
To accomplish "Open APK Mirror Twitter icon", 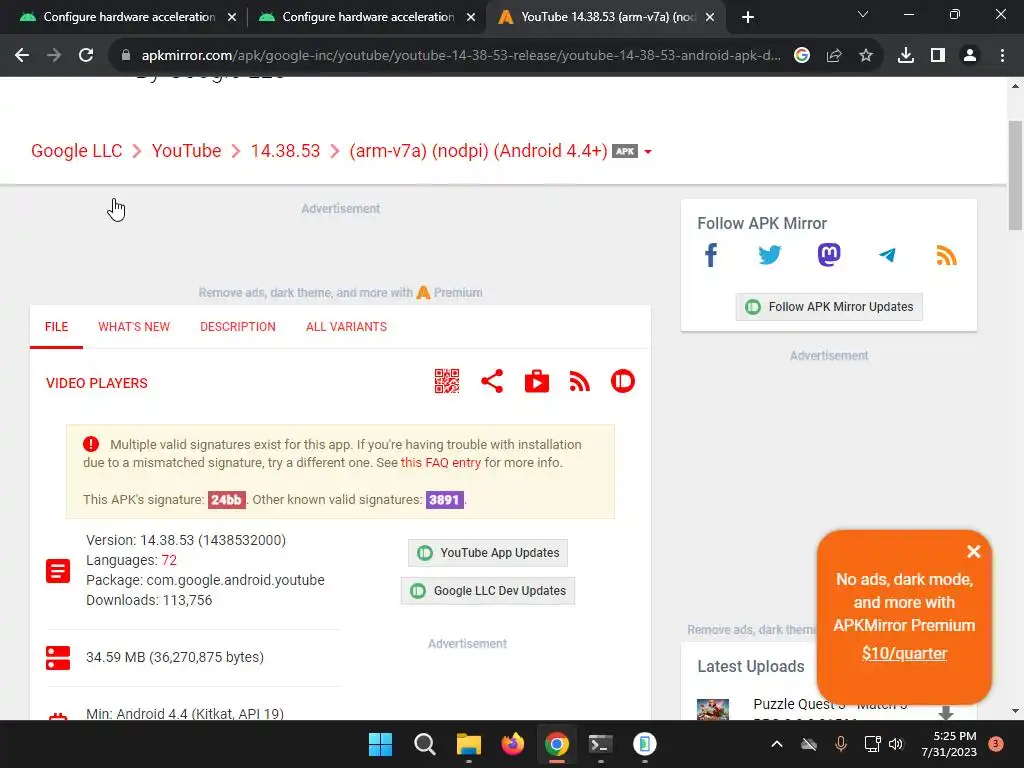I will pyautogui.click(x=769, y=255).
